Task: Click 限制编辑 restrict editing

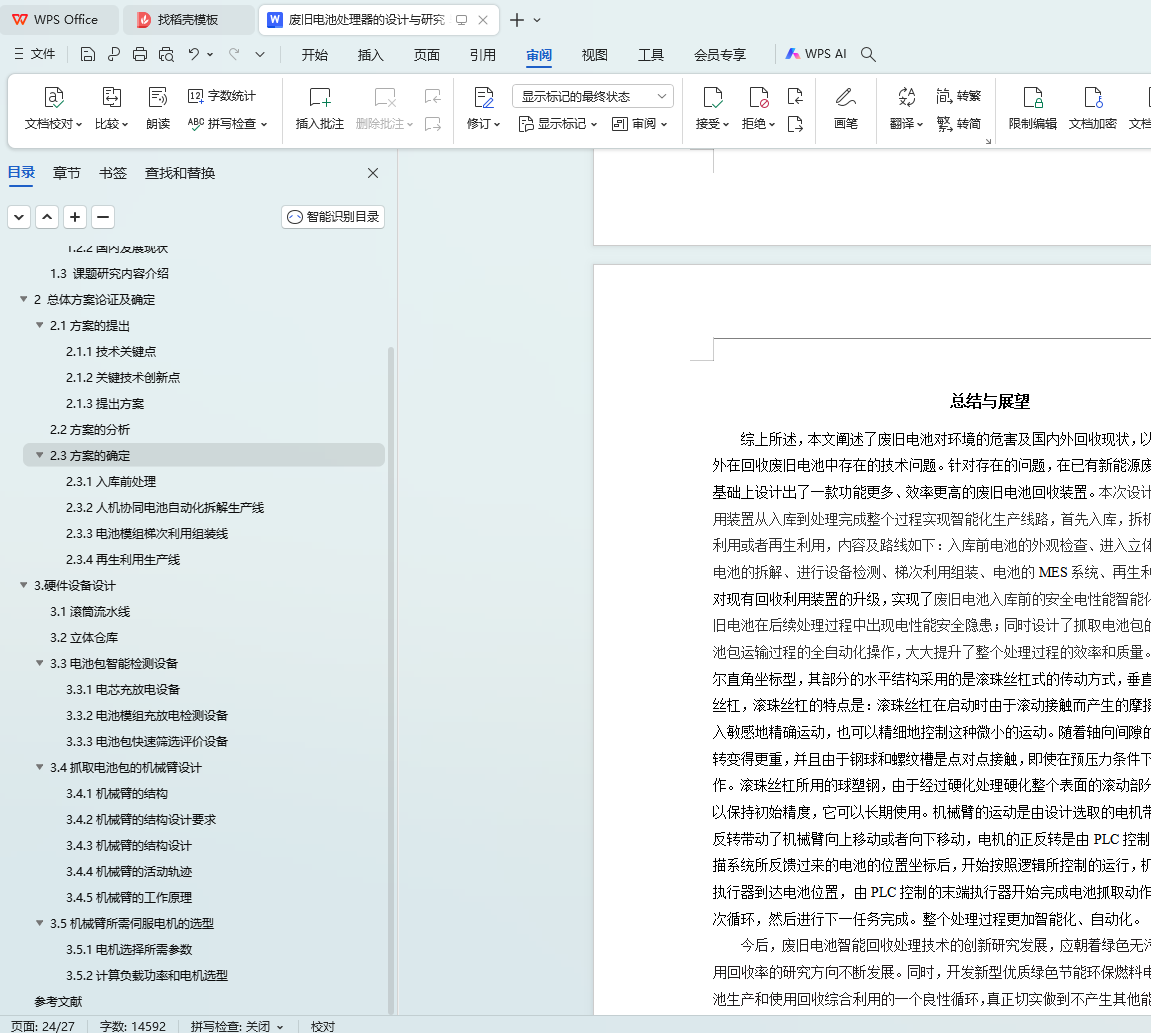Action: (x=1033, y=108)
